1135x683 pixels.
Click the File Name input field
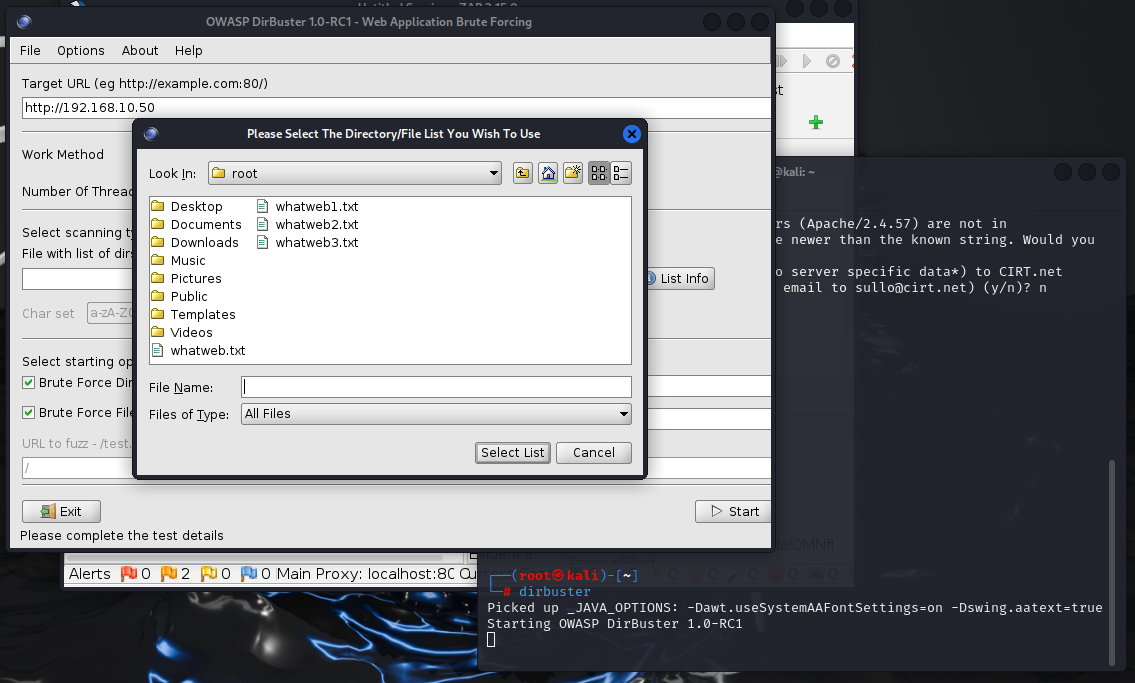[436, 387]
